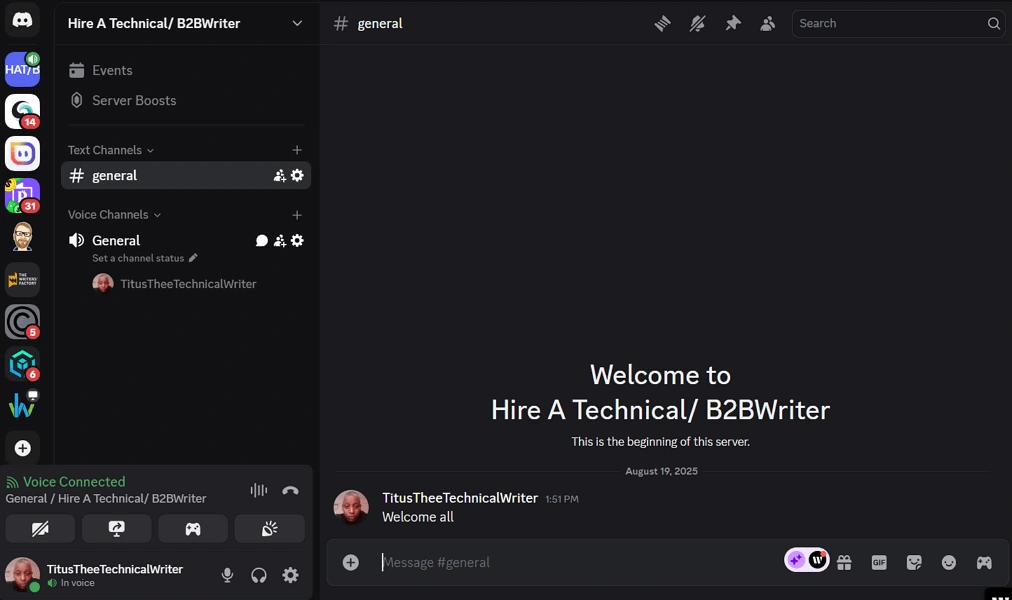Open threads from channel header
Viewport: 1012px width, 600px height.
662,24
